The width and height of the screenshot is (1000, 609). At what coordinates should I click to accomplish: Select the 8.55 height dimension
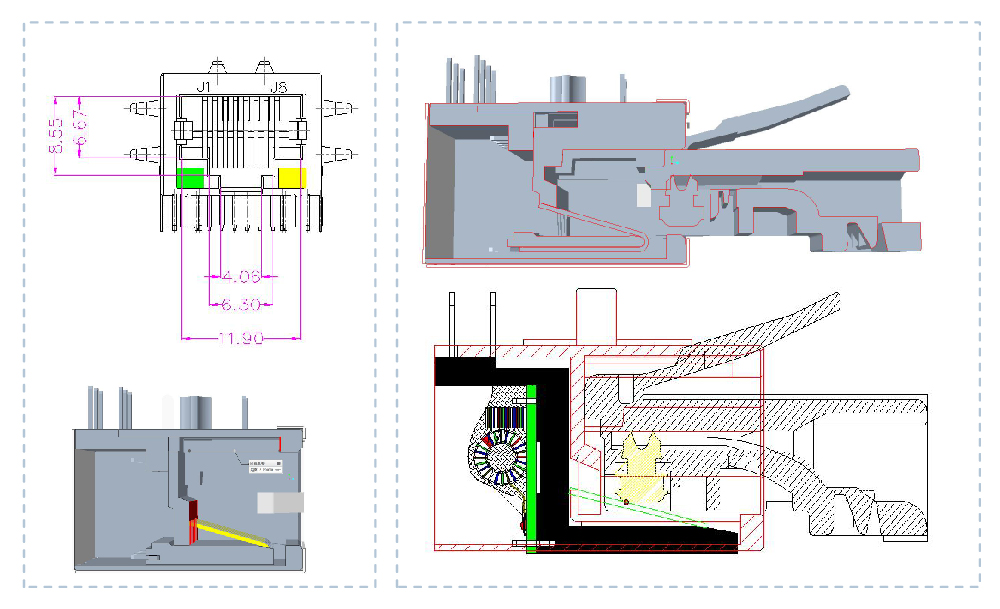57,135
